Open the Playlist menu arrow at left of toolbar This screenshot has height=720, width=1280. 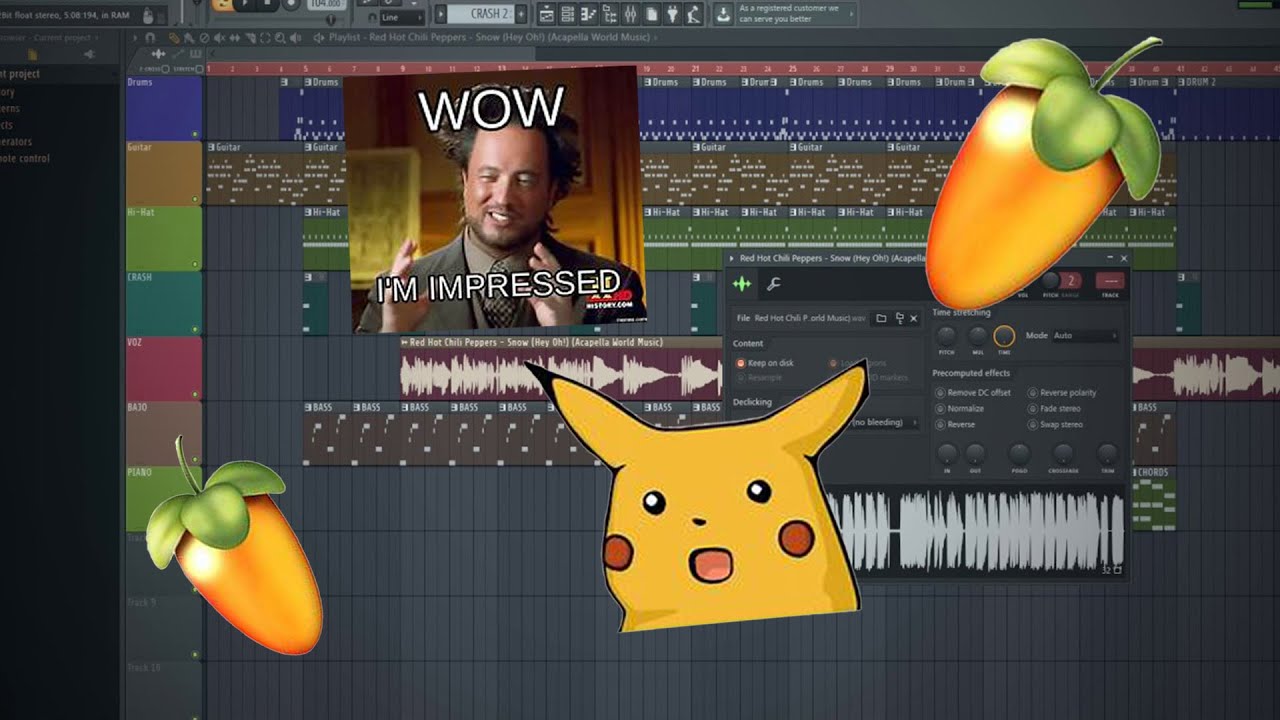(x=134, y=38)
